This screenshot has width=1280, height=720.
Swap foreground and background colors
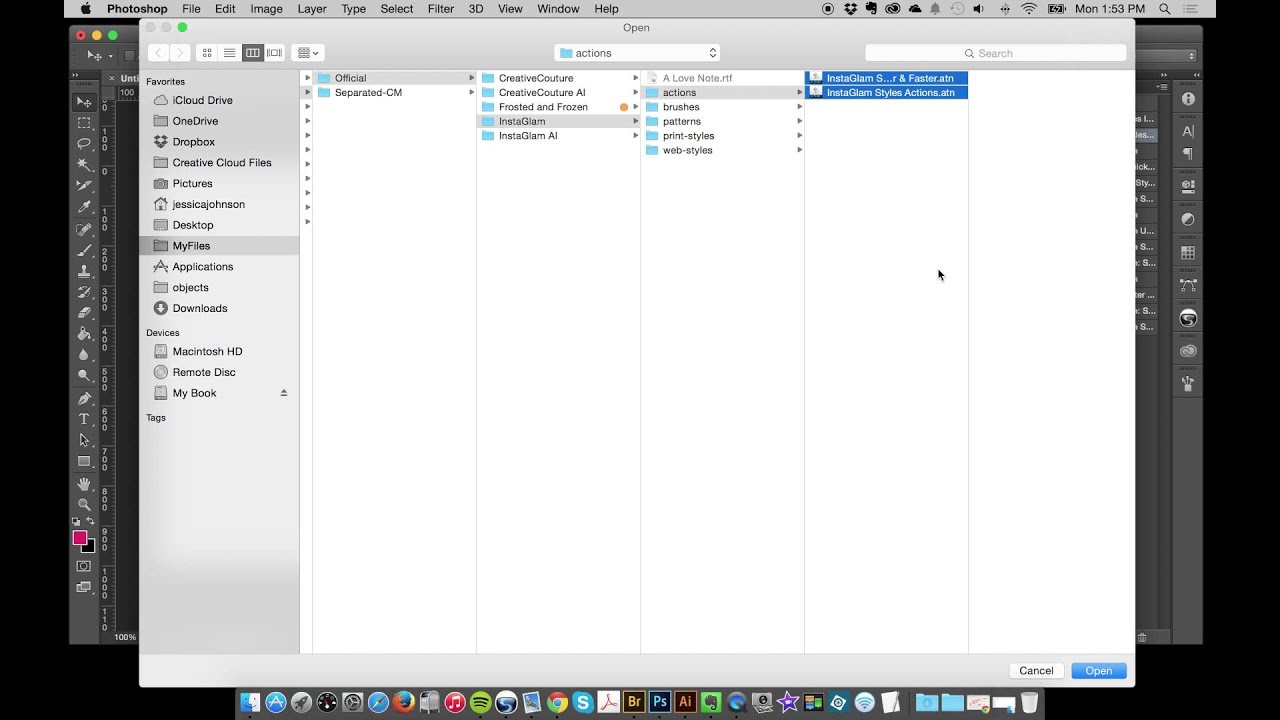(x=90, y=522)
